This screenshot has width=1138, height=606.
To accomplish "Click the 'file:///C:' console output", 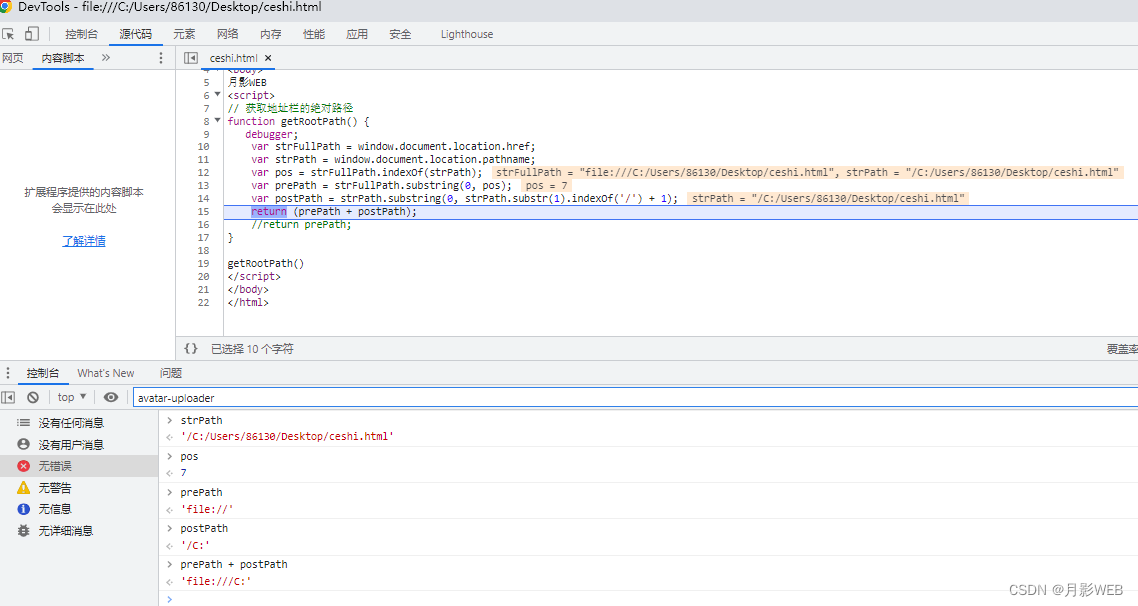I will [x=216, y=581].
